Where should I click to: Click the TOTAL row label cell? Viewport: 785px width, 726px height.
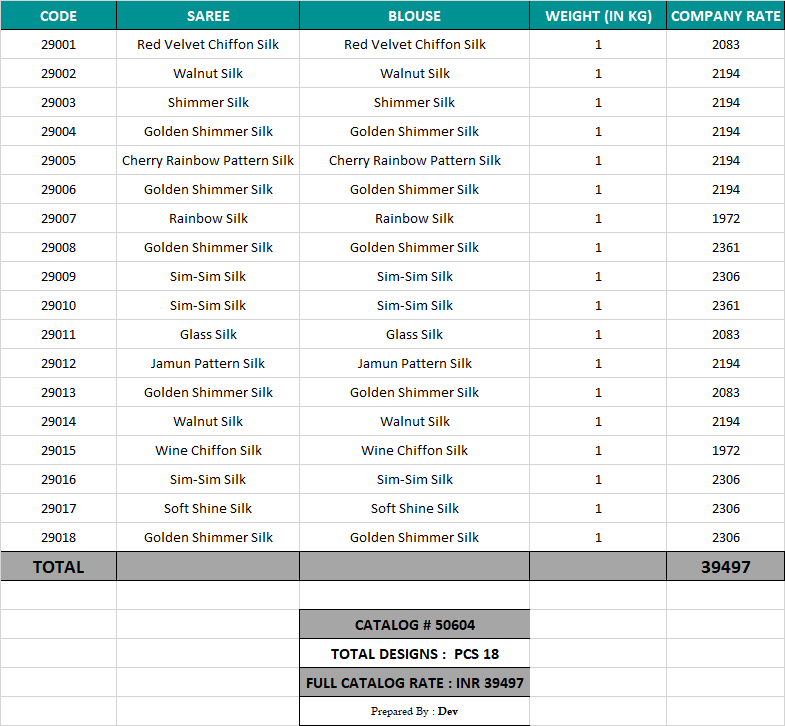[58, 567]
